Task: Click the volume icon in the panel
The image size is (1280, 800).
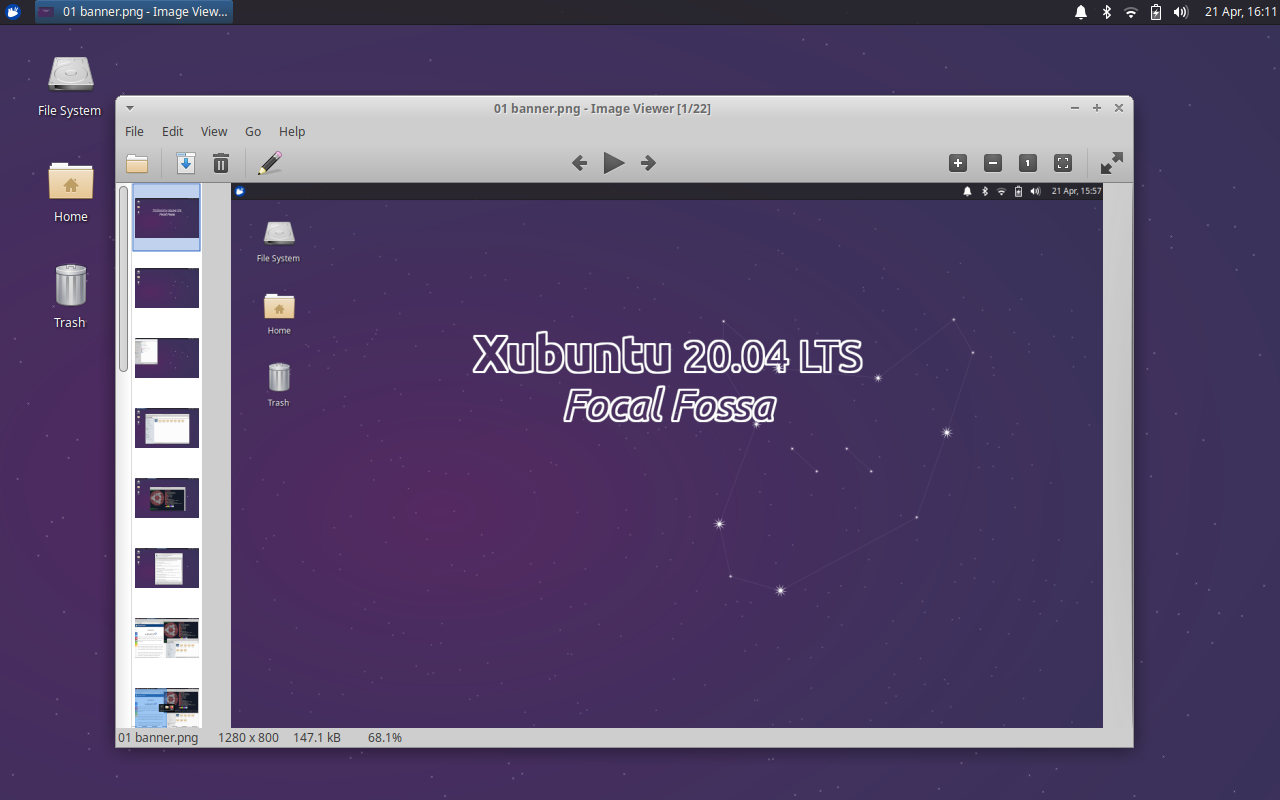Action: click(1181, 12)
